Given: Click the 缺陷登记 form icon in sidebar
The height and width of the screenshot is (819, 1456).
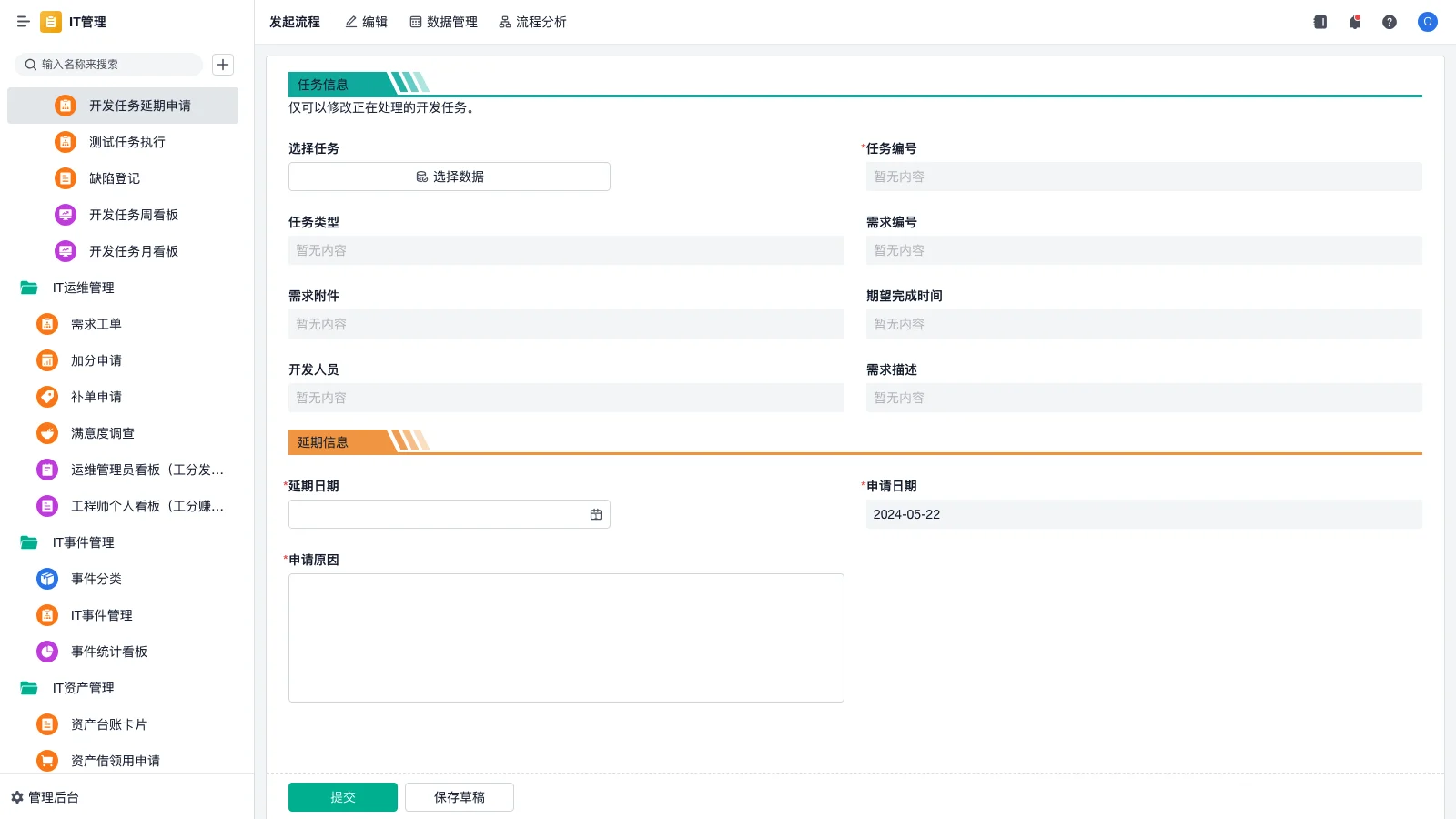Looking at the screenshot, I should pyautogui.click(x=66, y=178).
